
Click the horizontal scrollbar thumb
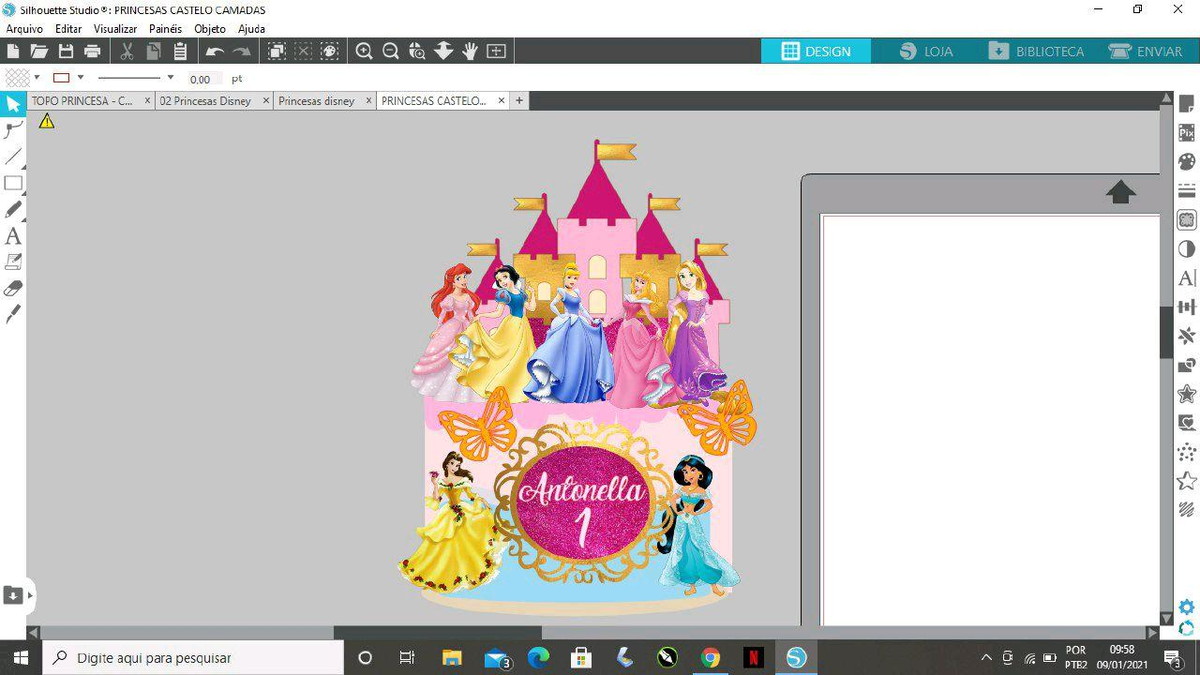click(437, 633)
